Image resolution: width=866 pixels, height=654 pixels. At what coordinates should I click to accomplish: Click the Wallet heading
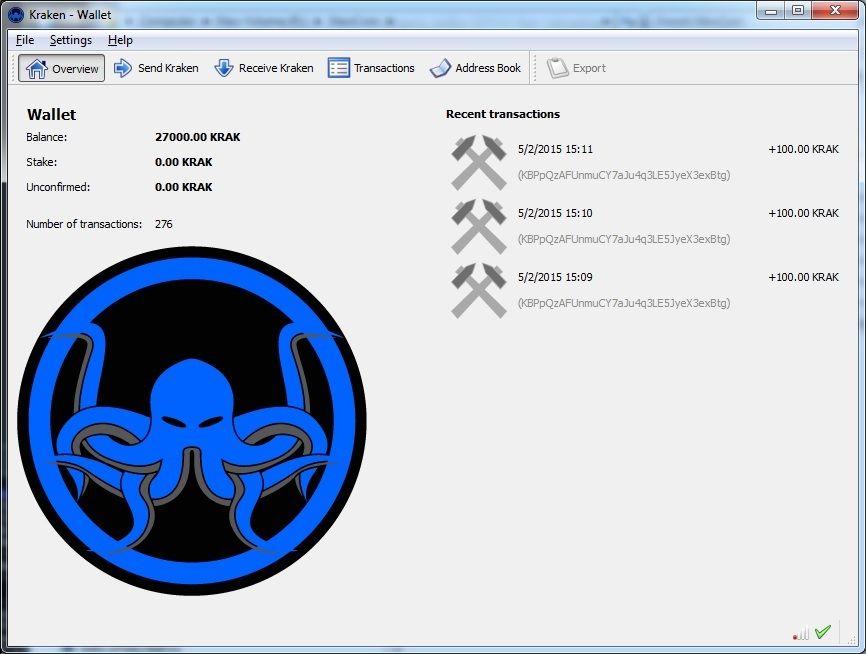click(x=51, y=114)
